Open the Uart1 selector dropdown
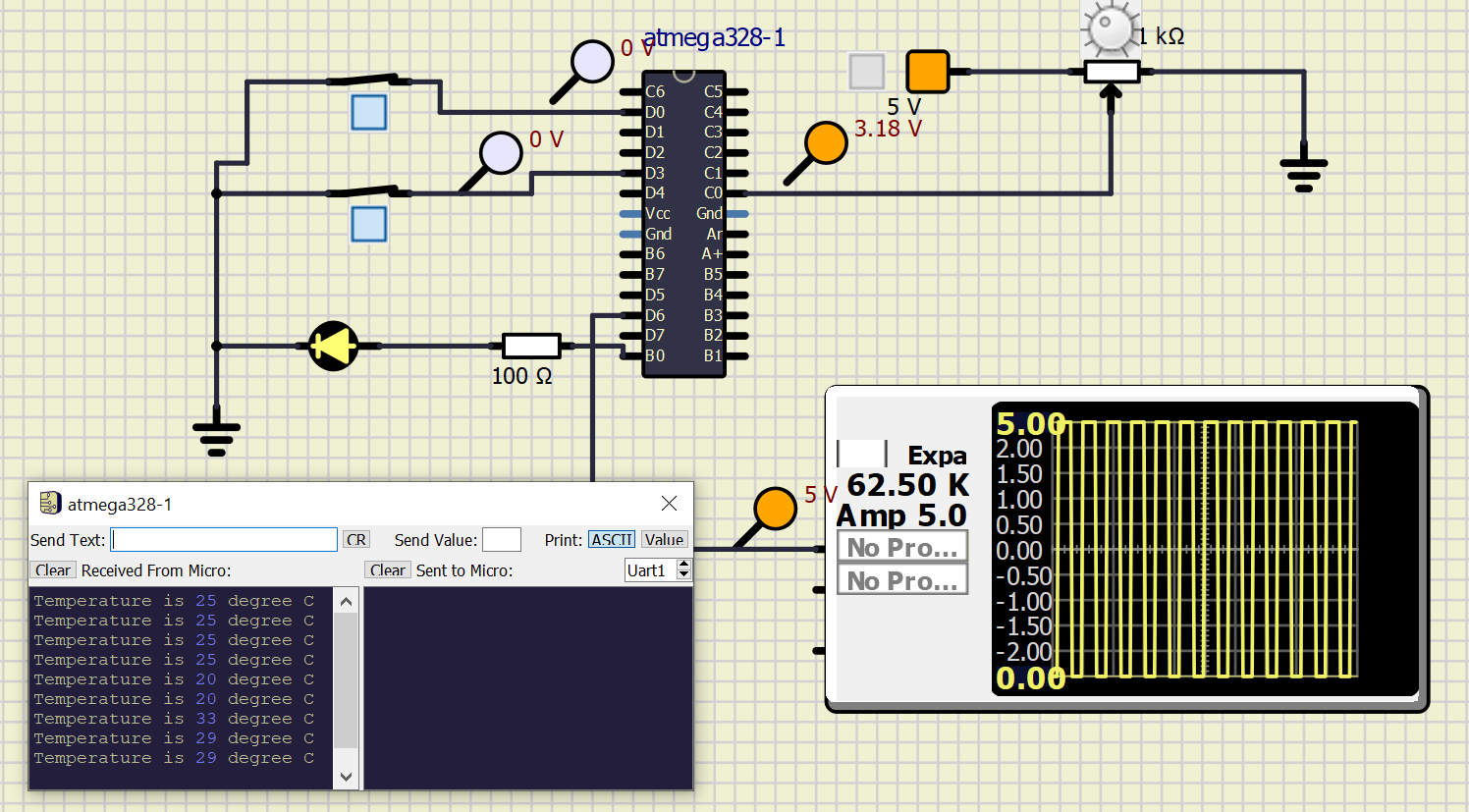 tap(648, 569)
